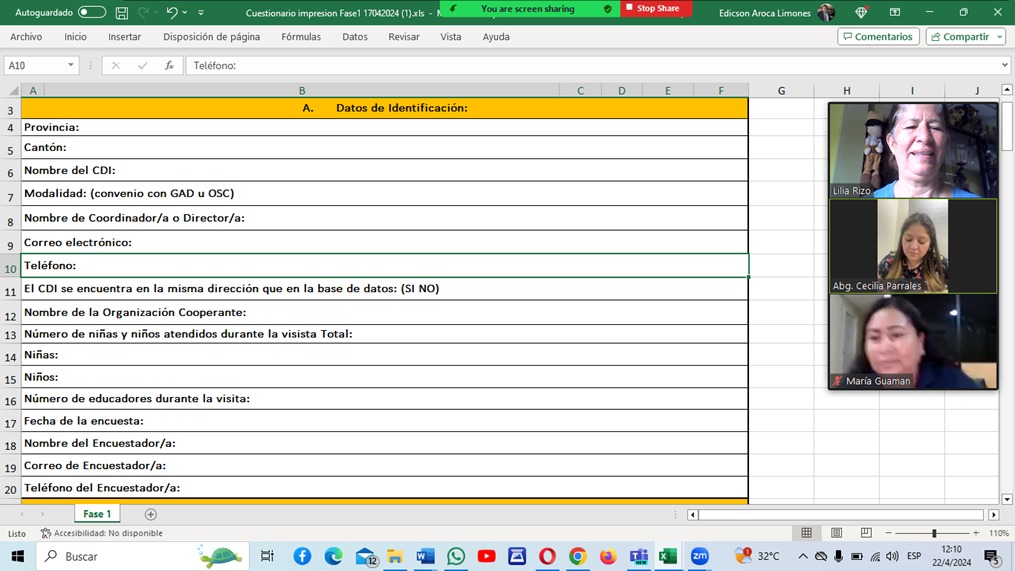This screenshot has width=1015, height=571.
Task: Switch to Page Break Preview icon
Action: tap(866, 533)
